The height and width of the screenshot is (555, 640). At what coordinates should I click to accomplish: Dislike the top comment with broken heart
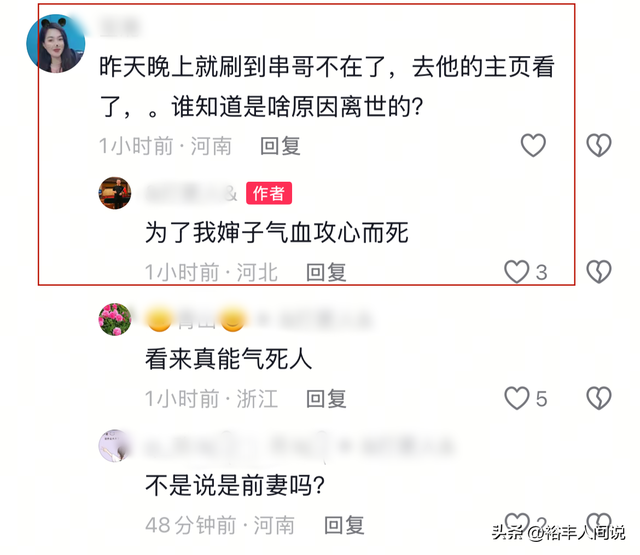599,145
